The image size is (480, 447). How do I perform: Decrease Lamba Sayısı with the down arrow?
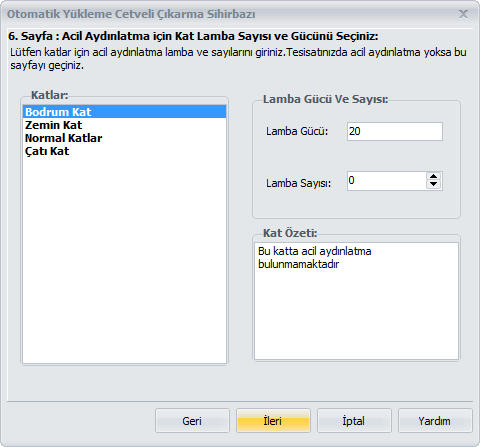pos(434,185)
